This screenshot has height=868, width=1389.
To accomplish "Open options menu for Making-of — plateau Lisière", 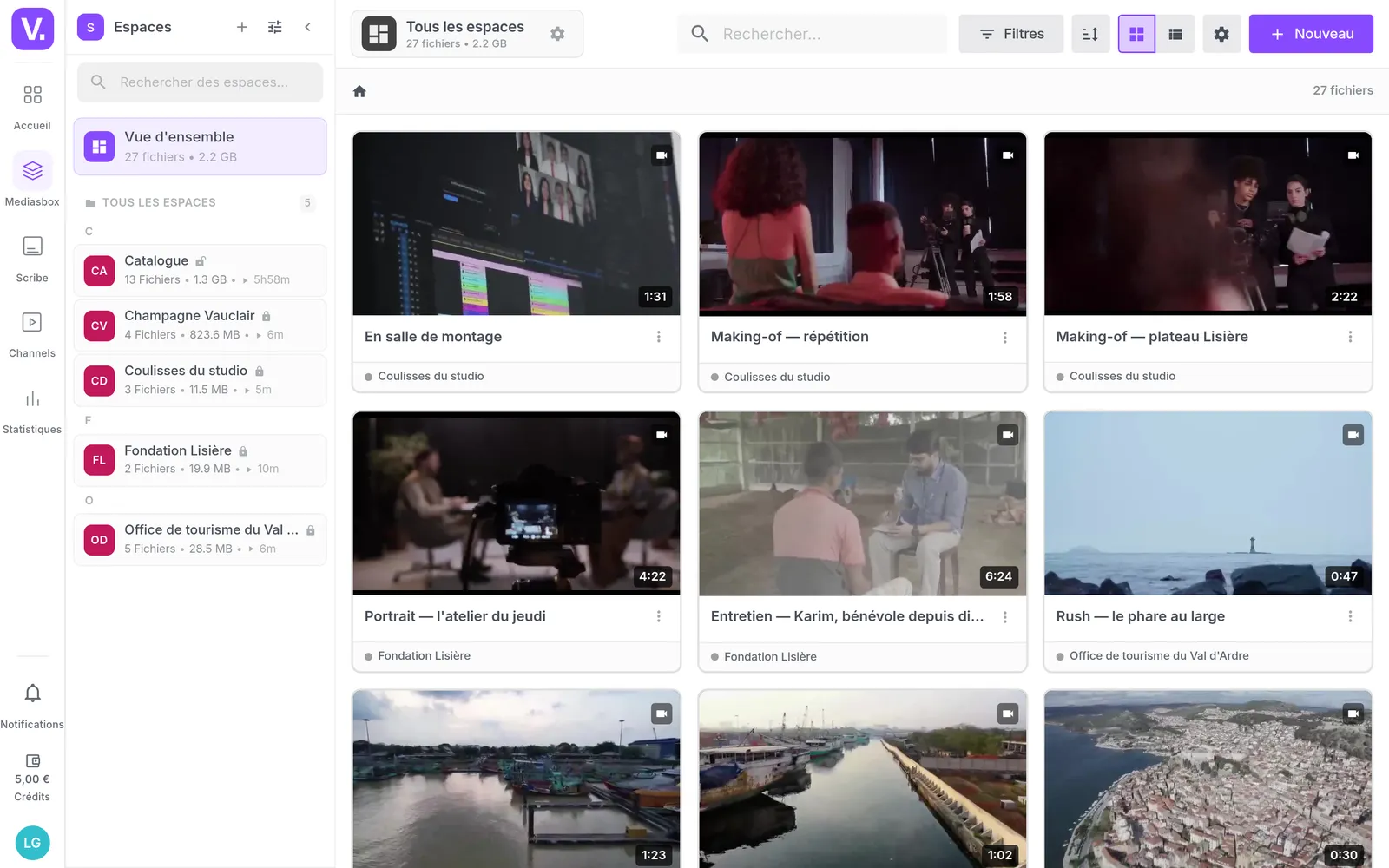I will [x=1350, y=337].
